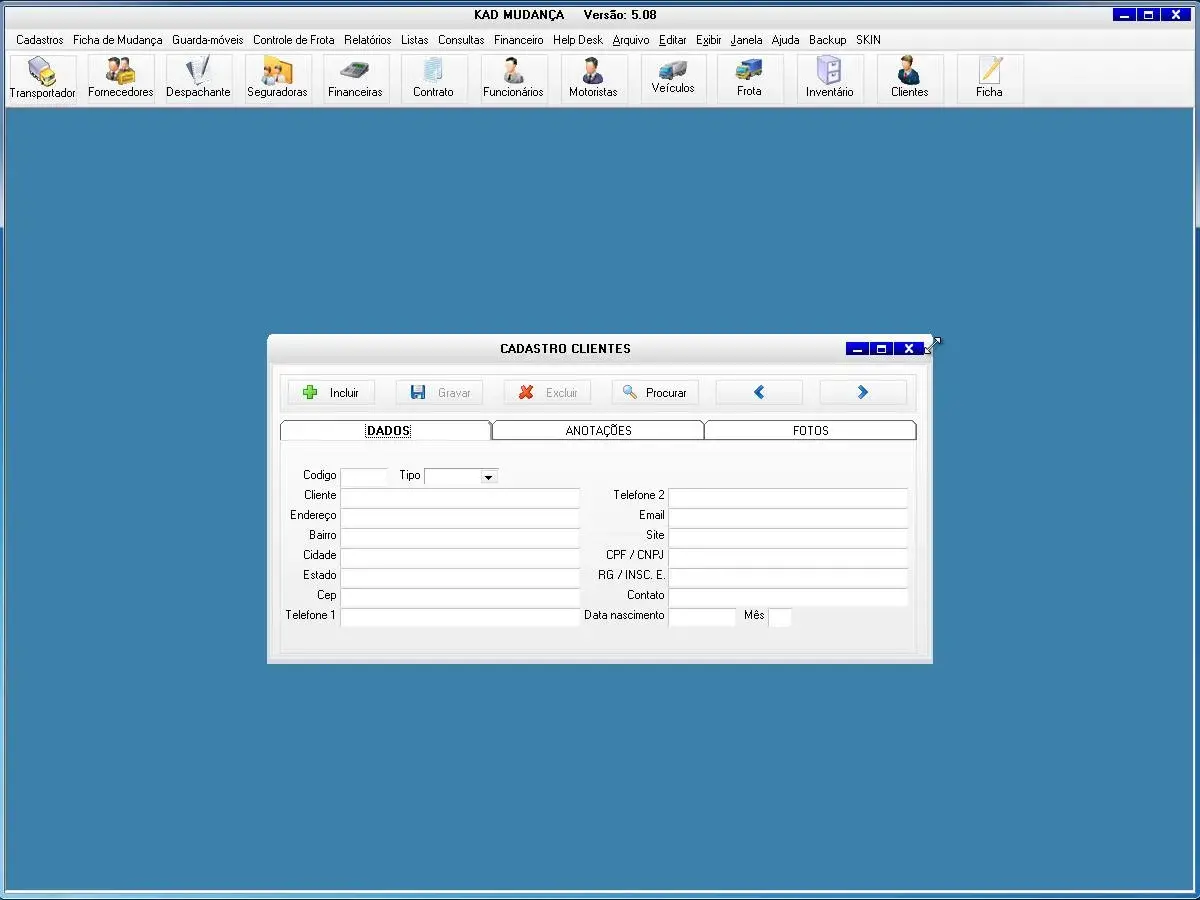Click the Gravar save button
The image size is (1200, 900).
pos(439,392)
